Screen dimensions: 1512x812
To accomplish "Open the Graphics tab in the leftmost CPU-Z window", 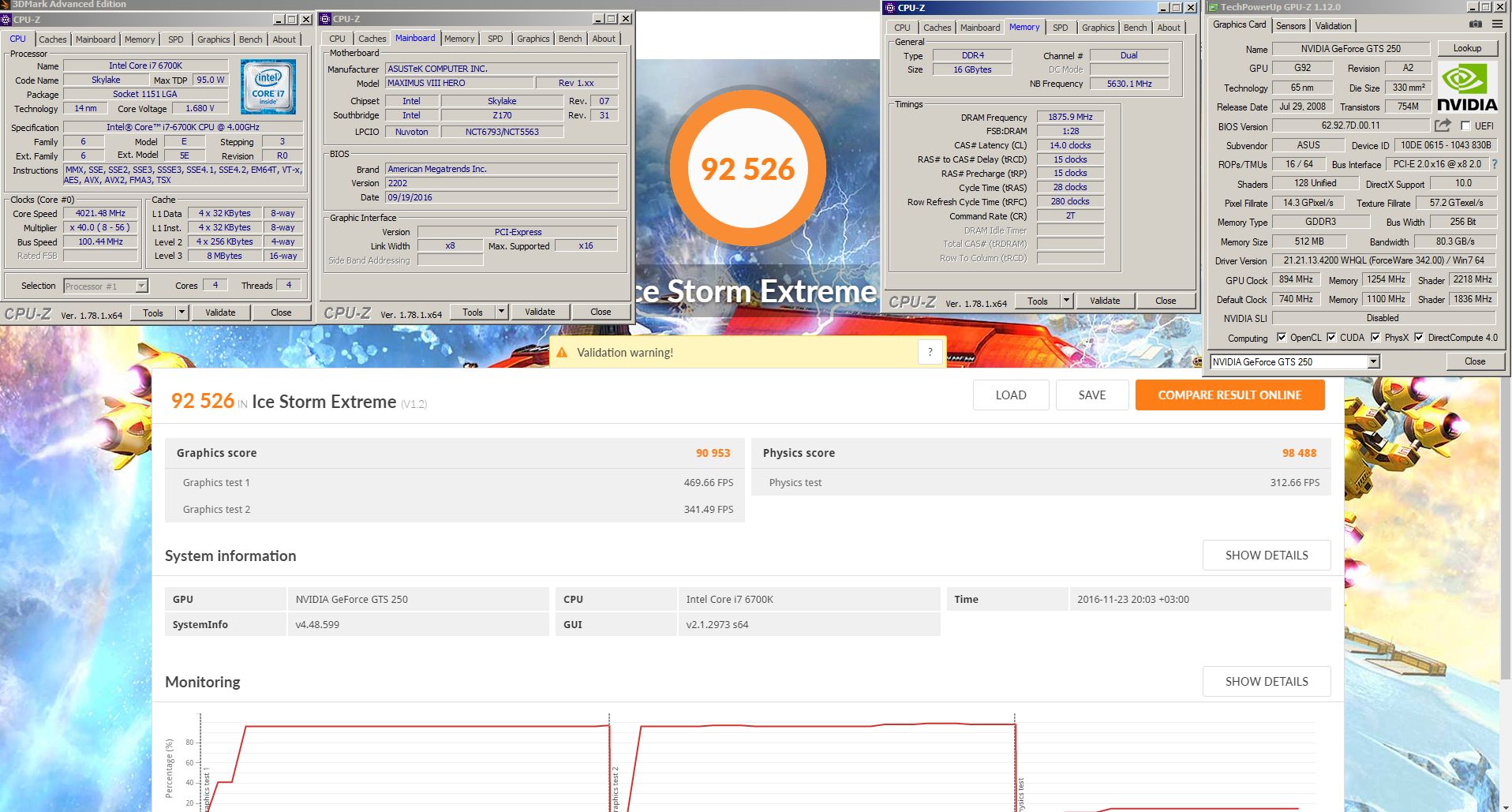I will [214, 39].
